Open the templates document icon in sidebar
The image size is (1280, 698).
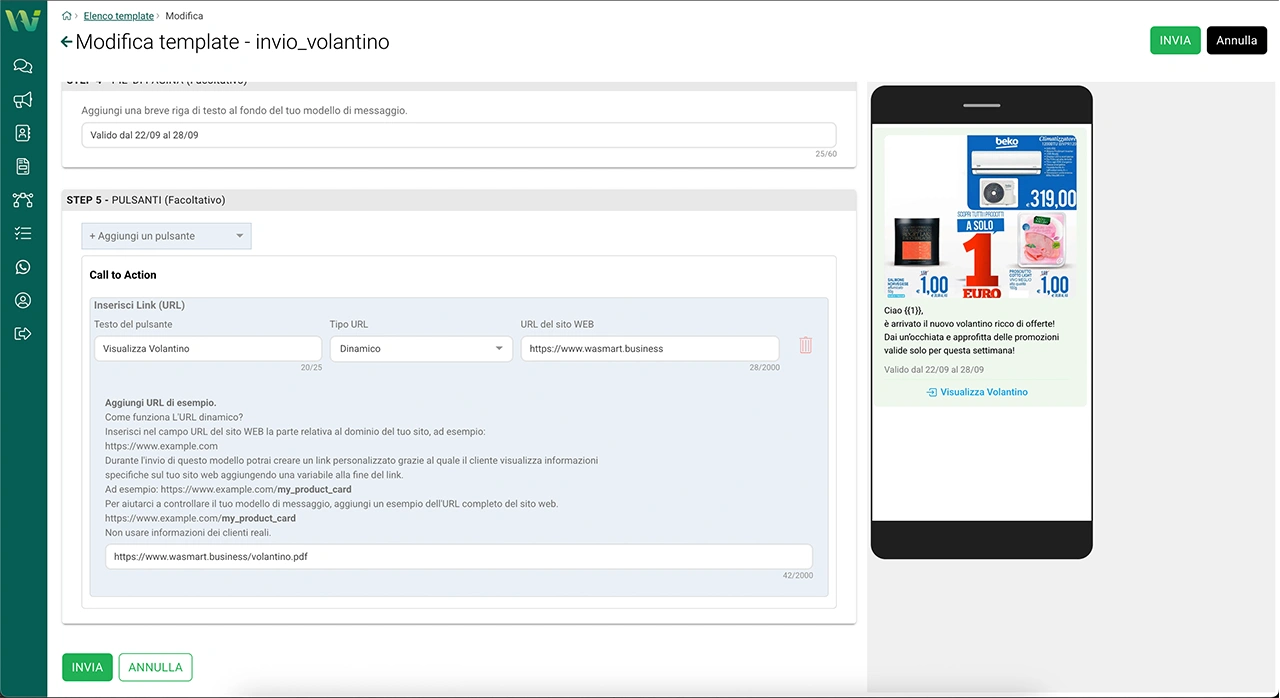coord(23,167)
